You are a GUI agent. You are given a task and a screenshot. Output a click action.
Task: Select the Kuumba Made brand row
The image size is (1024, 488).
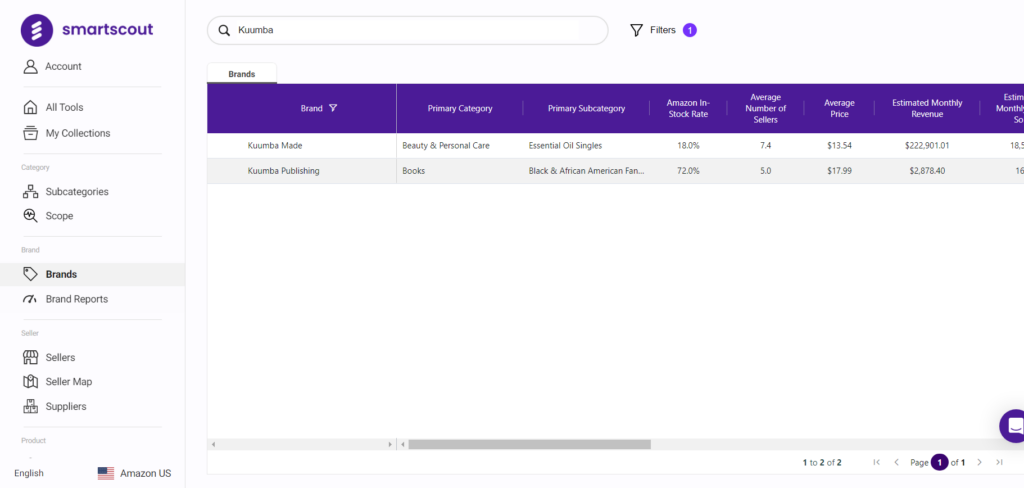pyautogui.click(x=615, y=146)
